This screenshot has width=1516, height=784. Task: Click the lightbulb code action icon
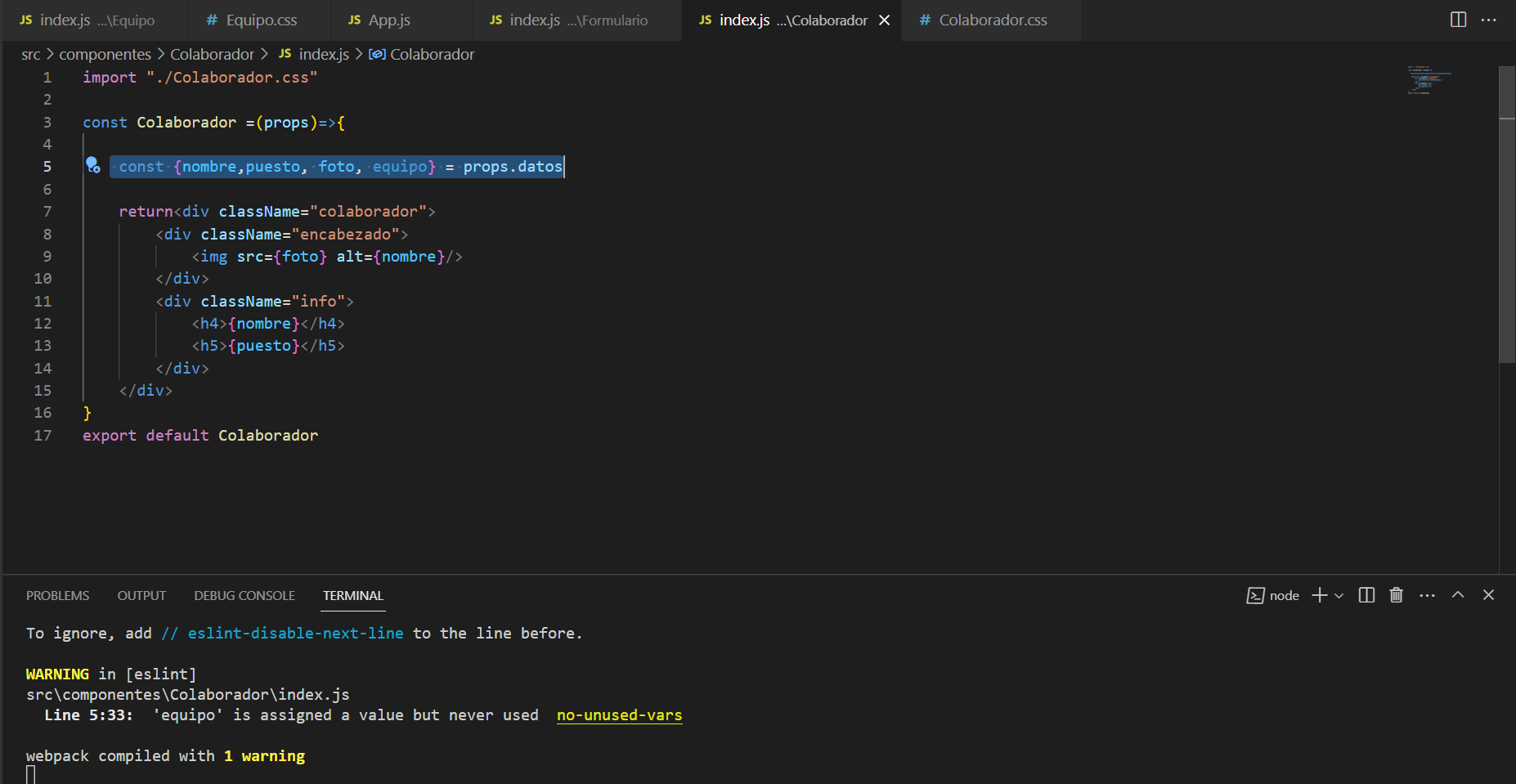(92, 165)
